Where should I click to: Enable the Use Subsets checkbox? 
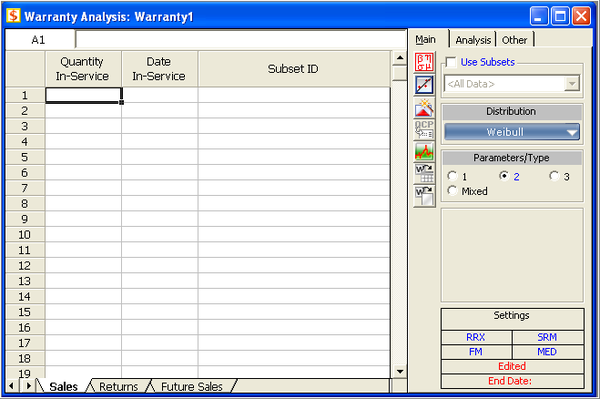451,62
